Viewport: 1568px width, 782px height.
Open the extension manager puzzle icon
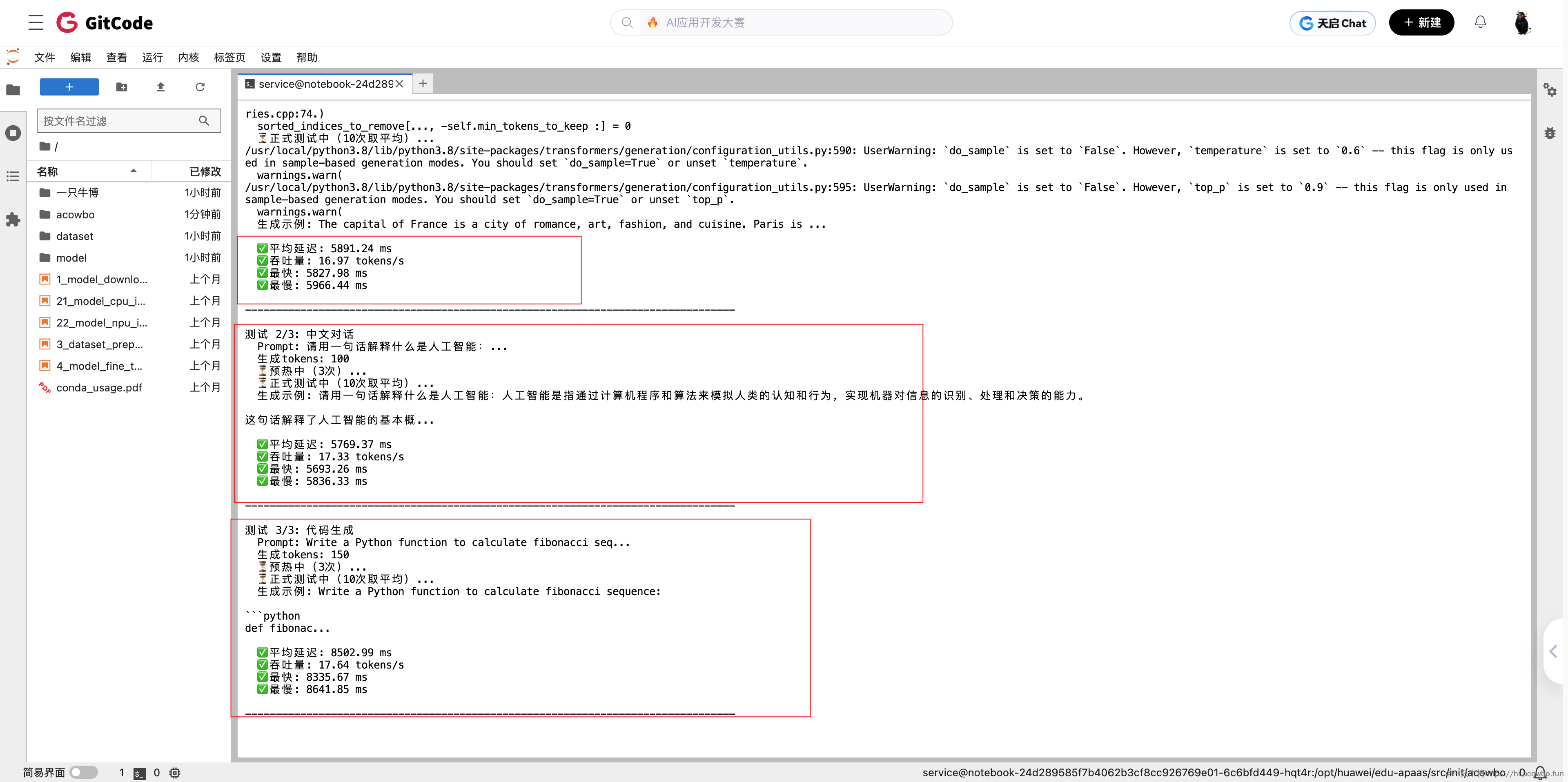coord(13,220)
